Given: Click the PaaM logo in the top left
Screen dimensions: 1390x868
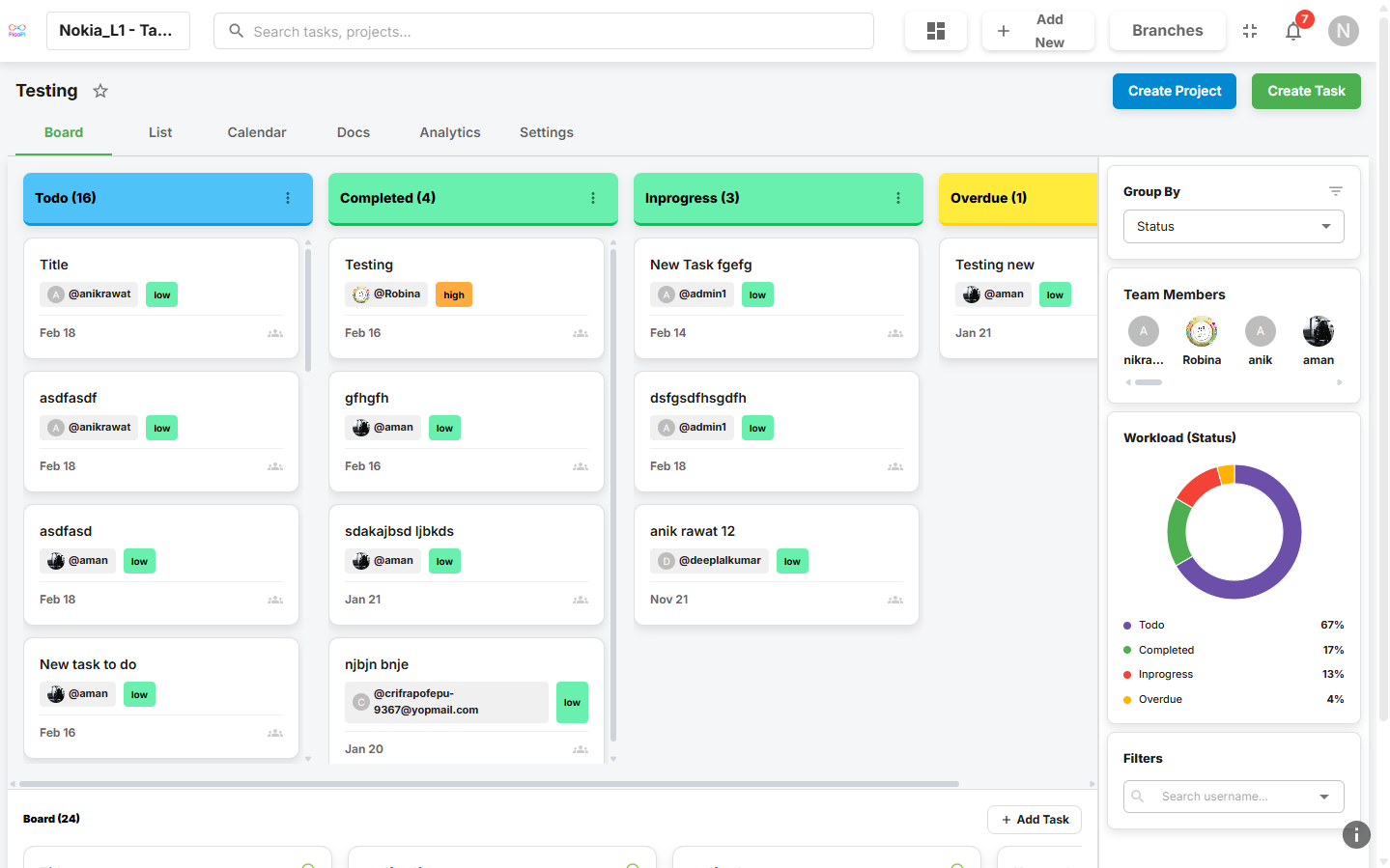Looking at the screenshot, I should pos(17,30).
